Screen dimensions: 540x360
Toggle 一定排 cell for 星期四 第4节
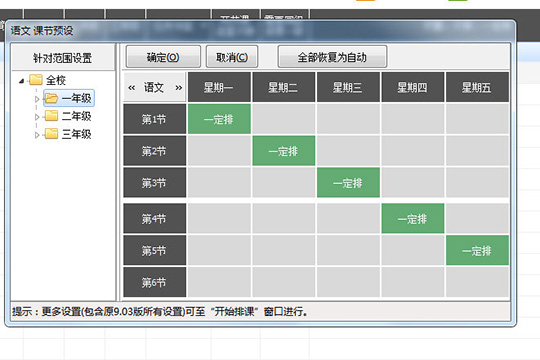413,218
